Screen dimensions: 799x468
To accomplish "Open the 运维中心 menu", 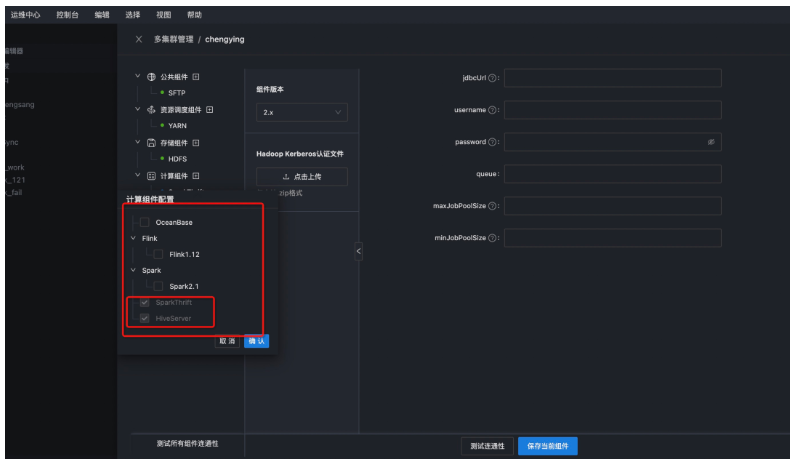I will (x=25, y=15).
